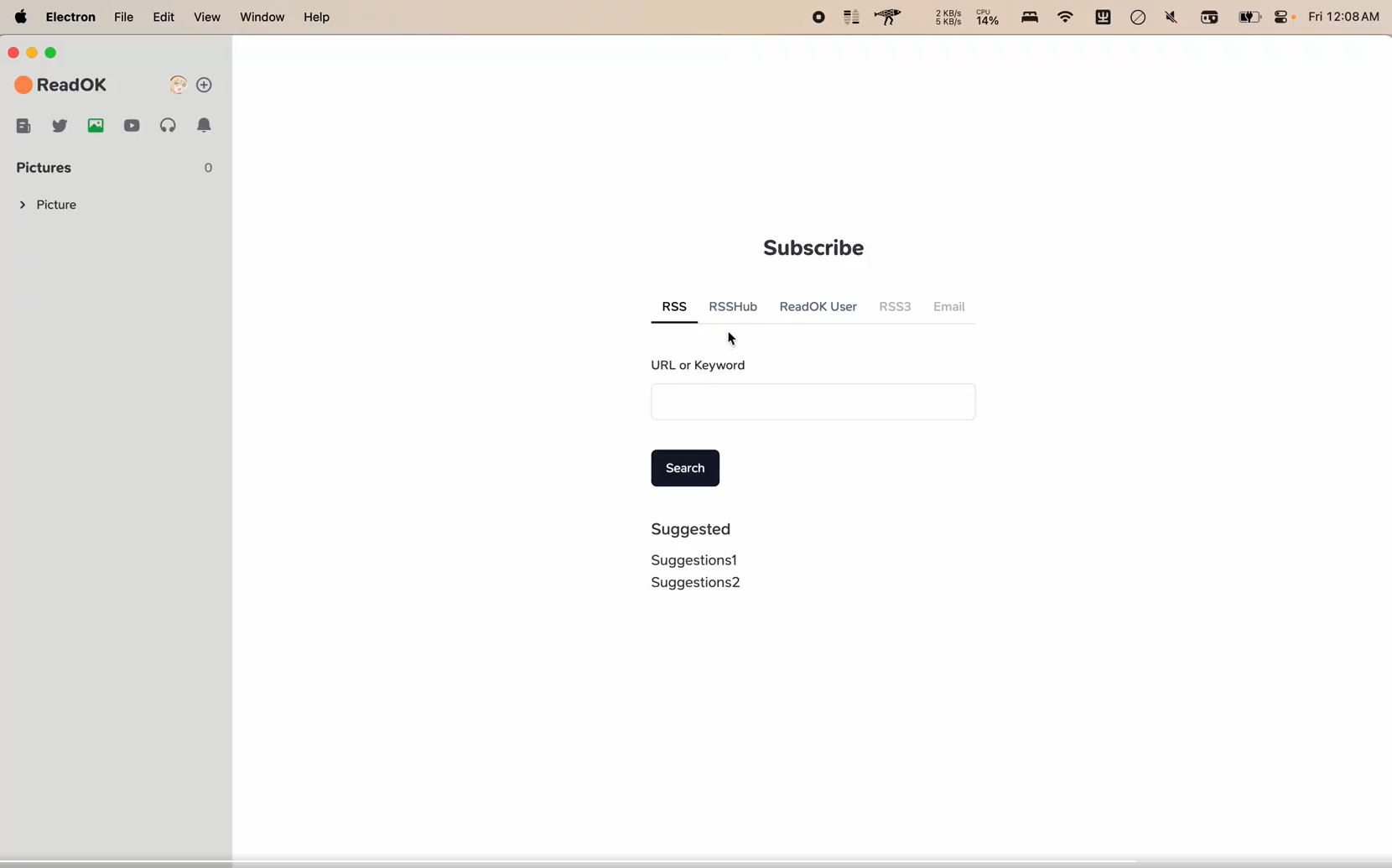
Task: Expand the Picture folder chevron
Action: [x=23, y=205]
